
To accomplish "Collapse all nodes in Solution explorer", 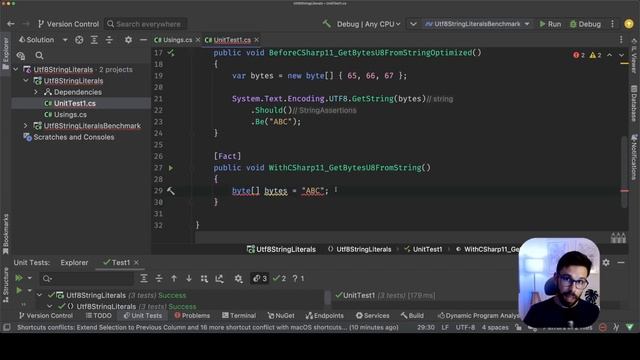I will pos(109,40).
